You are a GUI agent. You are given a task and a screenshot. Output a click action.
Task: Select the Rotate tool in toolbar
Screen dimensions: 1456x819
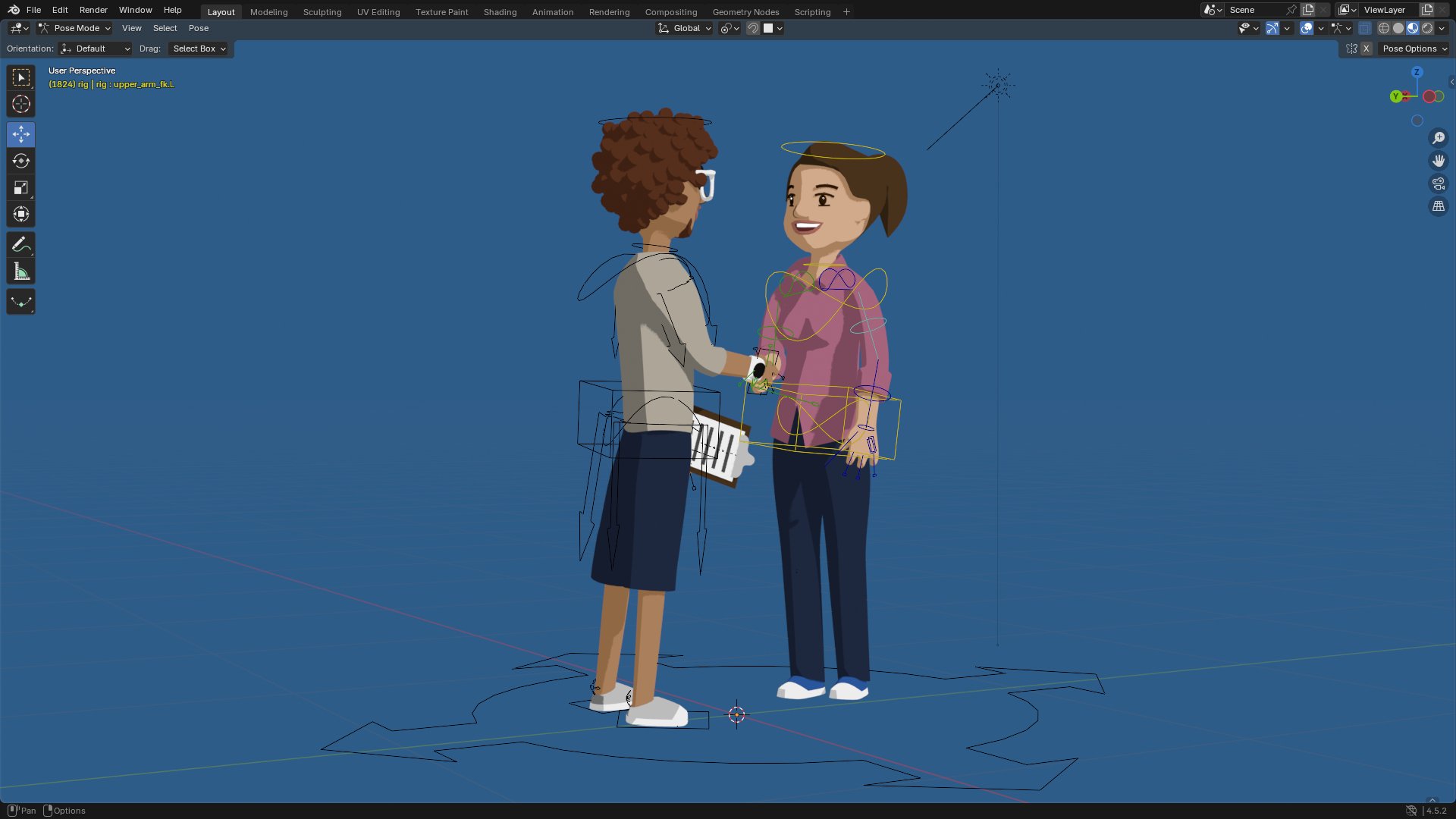coord(20,161)
